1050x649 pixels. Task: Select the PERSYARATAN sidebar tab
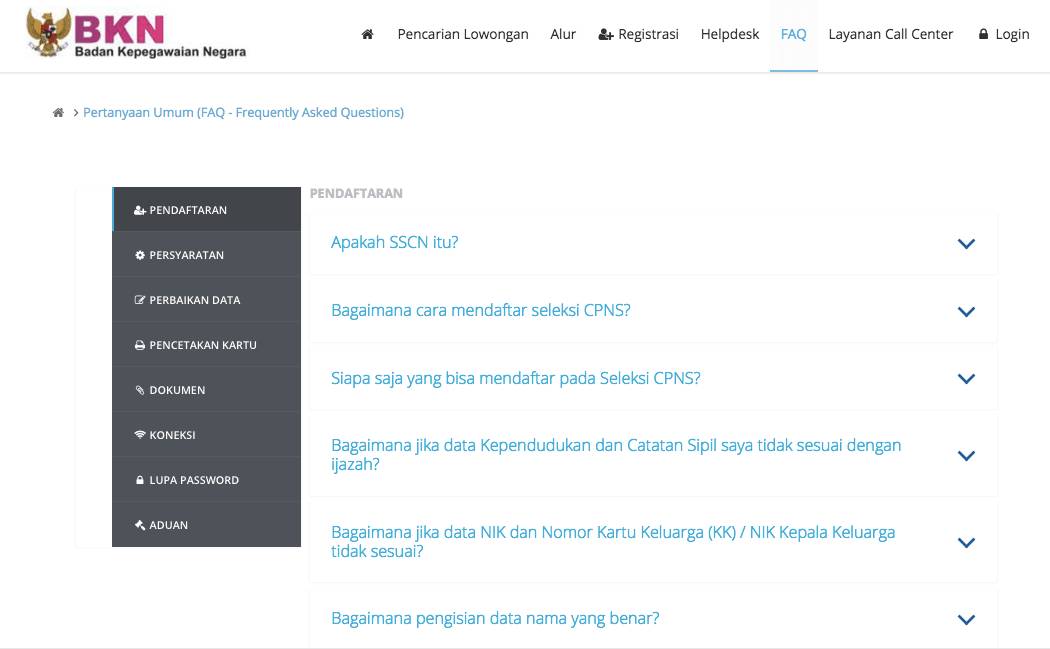pos(206,255)
